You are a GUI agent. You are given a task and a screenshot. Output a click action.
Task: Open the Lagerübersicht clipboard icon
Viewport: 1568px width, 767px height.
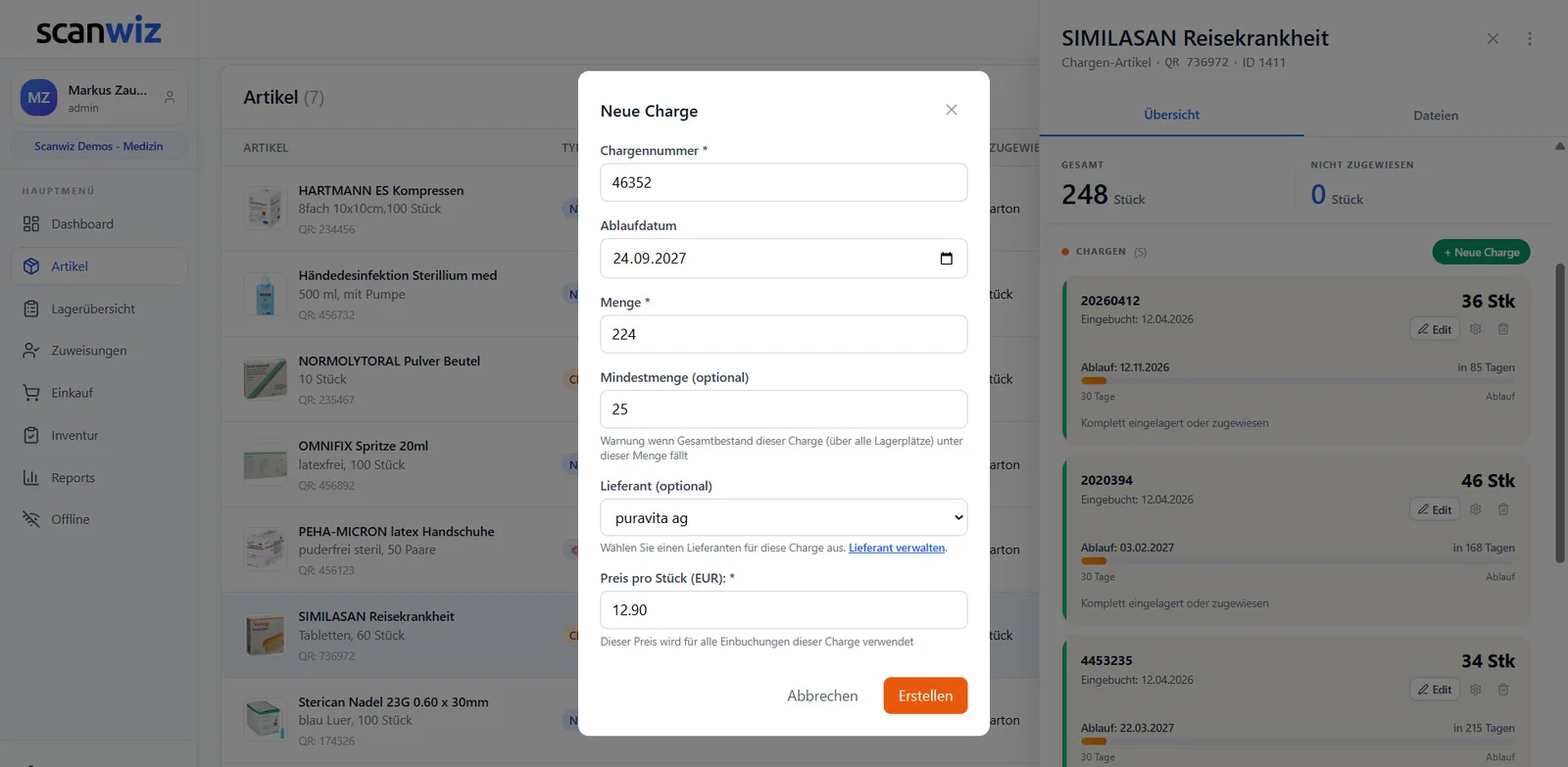31,309
